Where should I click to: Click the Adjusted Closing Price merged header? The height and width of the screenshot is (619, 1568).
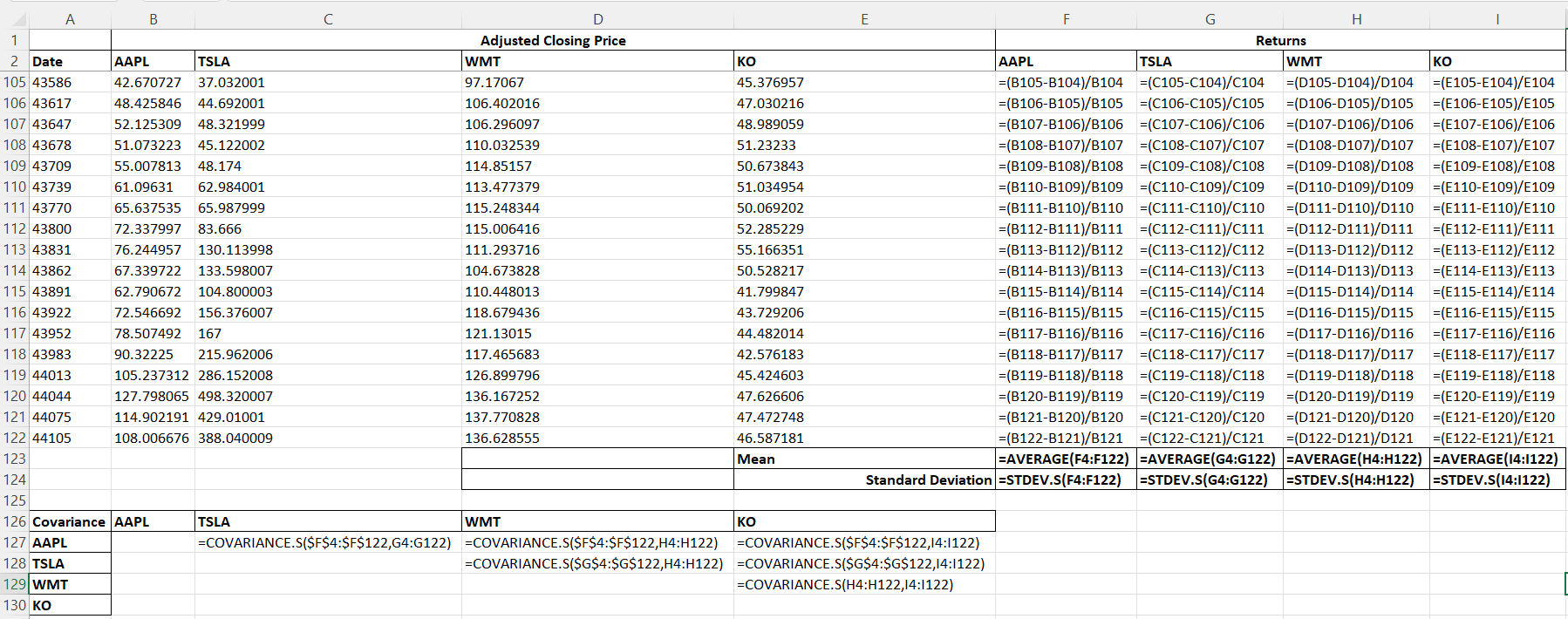(553, 40)
